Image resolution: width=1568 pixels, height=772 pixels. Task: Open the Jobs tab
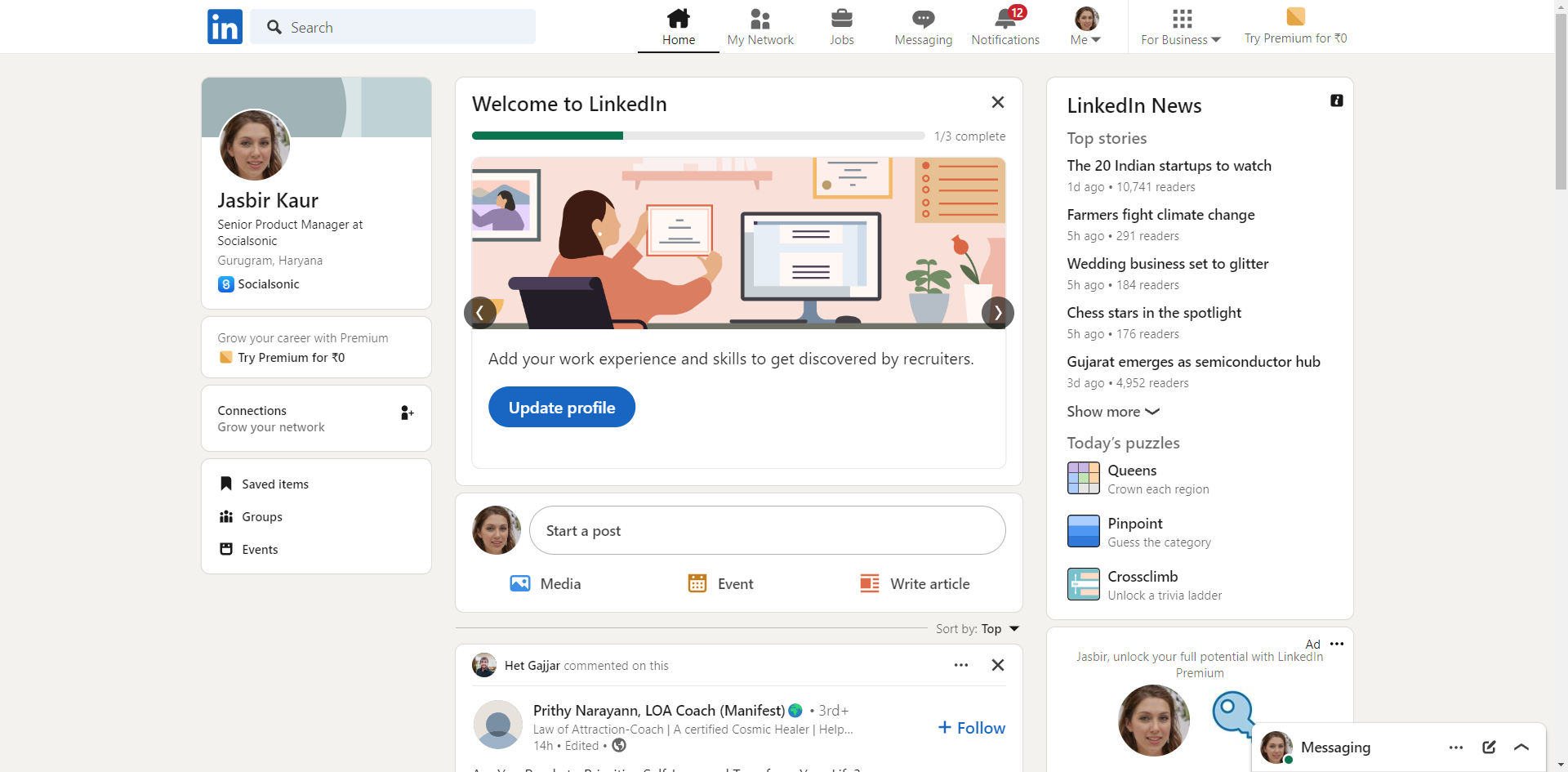pos(842,27)
